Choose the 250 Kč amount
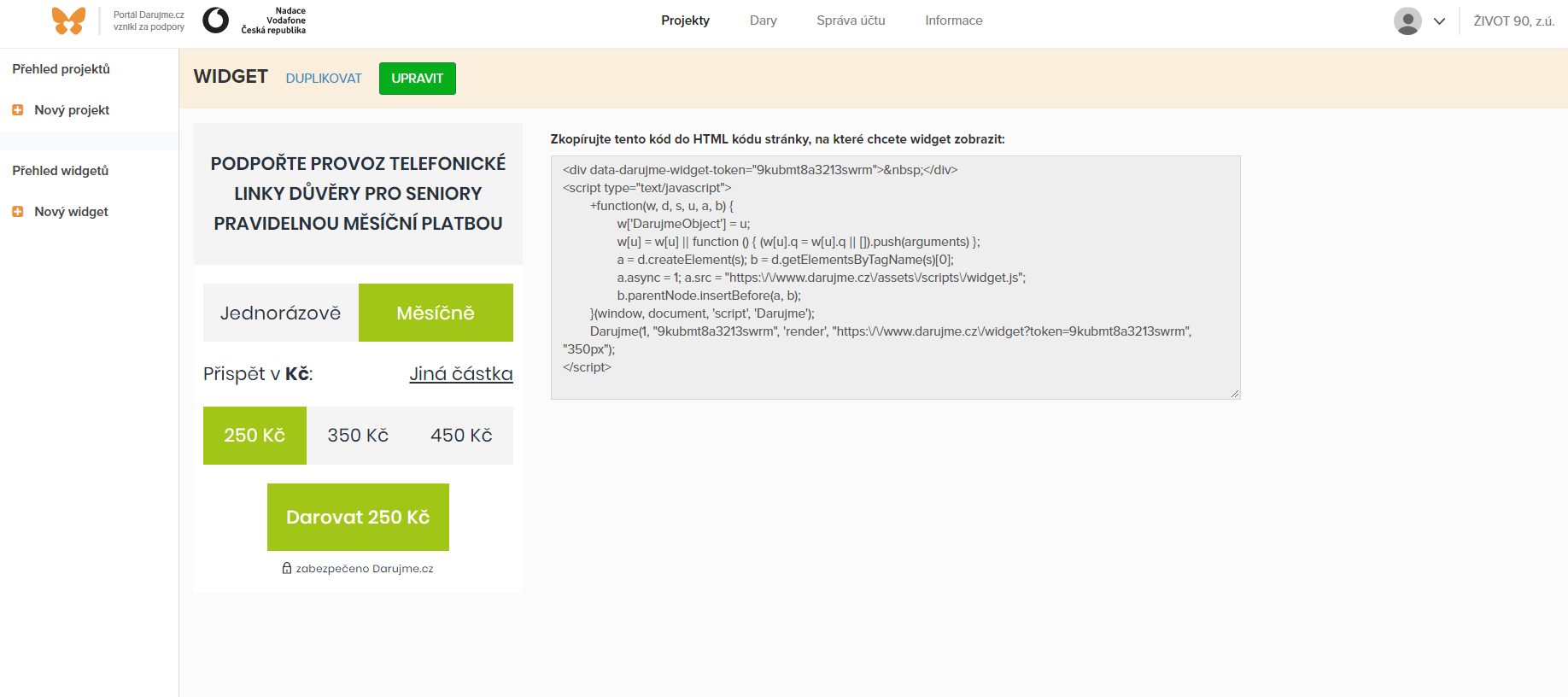The image size is (1568, 697). pyautogui.click(x=255, y=436)
